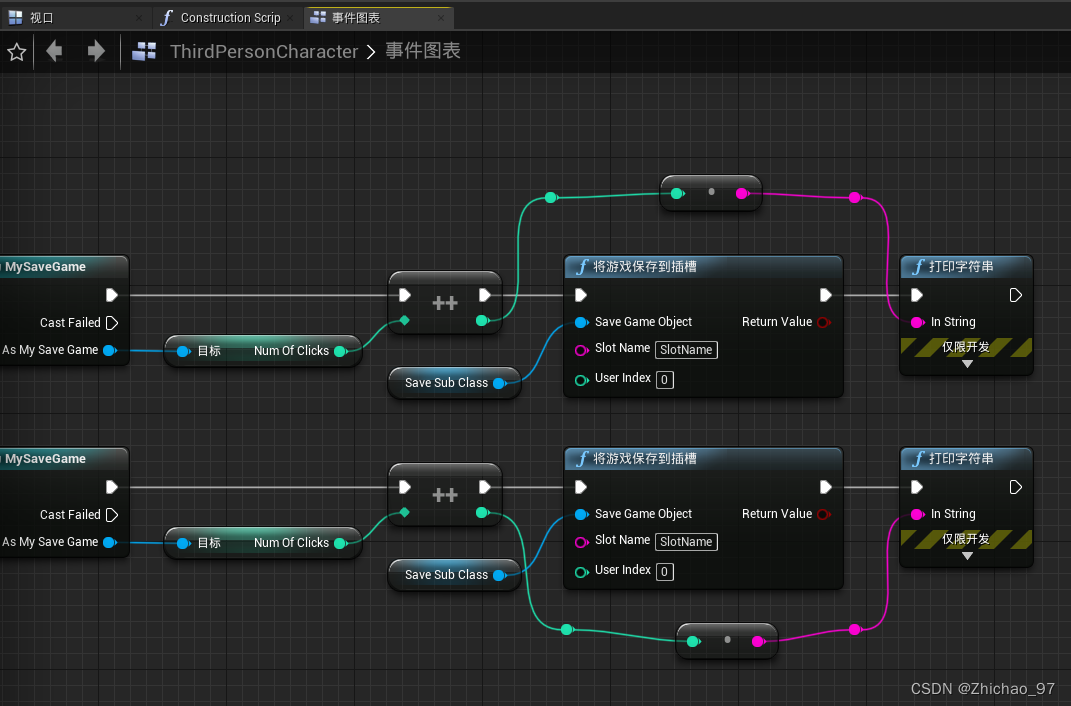Click exec input pin of lower 打印字符串 node
The height and width of the screenshot is (706, 1071).
pyautogui.click(x=917, y=487)
